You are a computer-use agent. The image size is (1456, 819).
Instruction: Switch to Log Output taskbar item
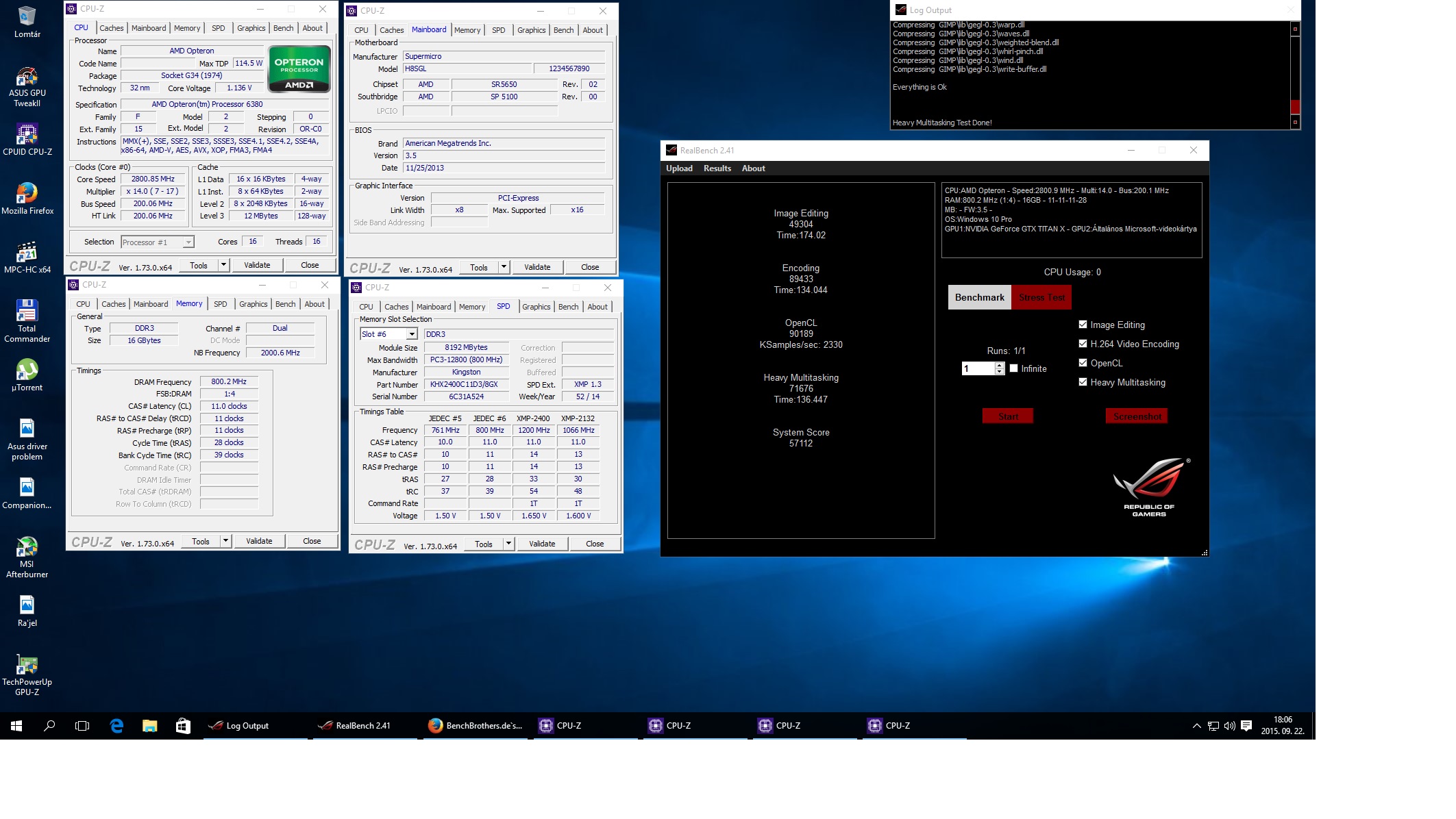(255, 726)
